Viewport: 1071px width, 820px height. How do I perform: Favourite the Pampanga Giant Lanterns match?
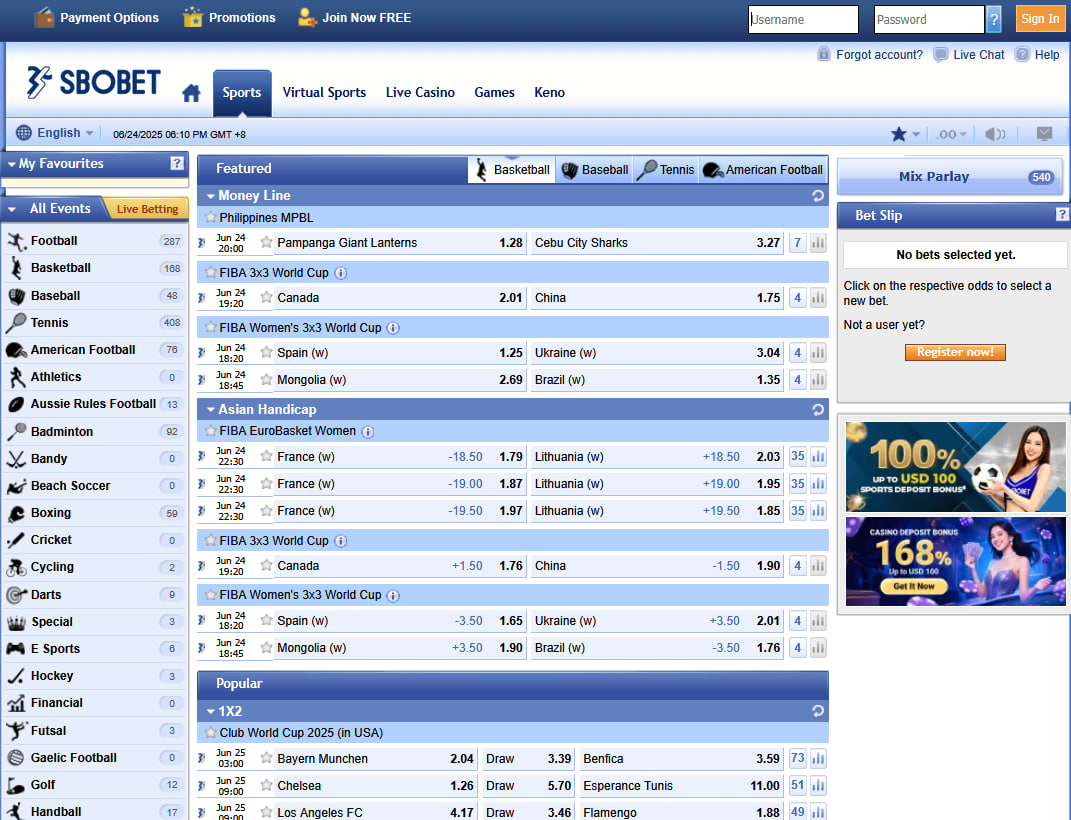click(x=266, y=242)
